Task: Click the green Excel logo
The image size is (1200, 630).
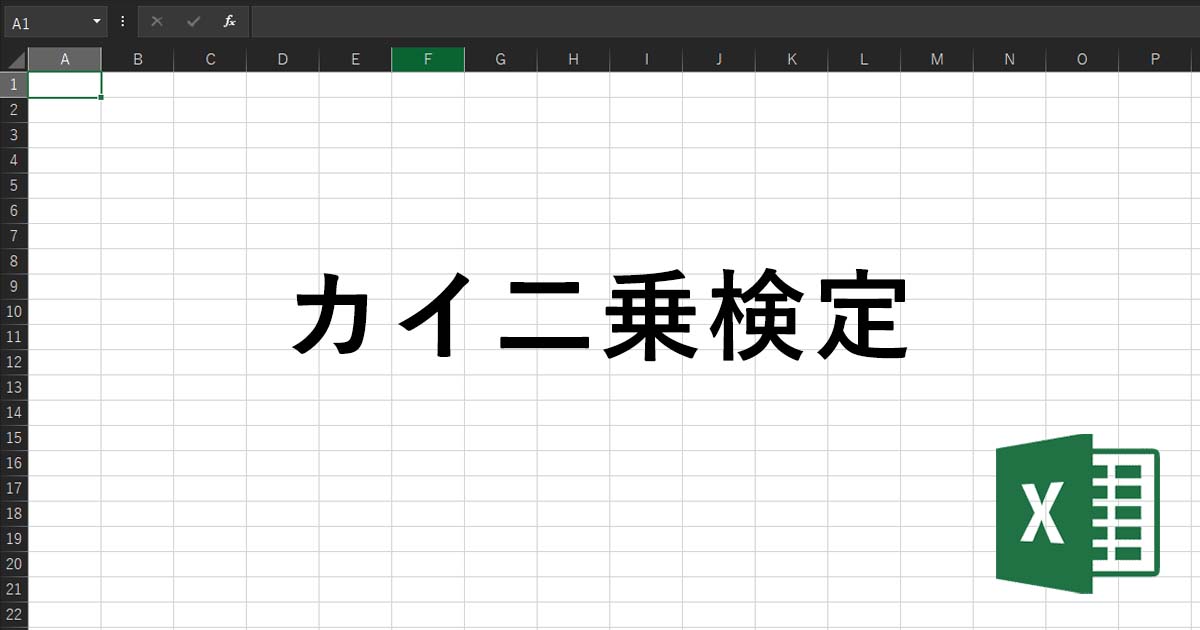Action: coord(1077,514)
